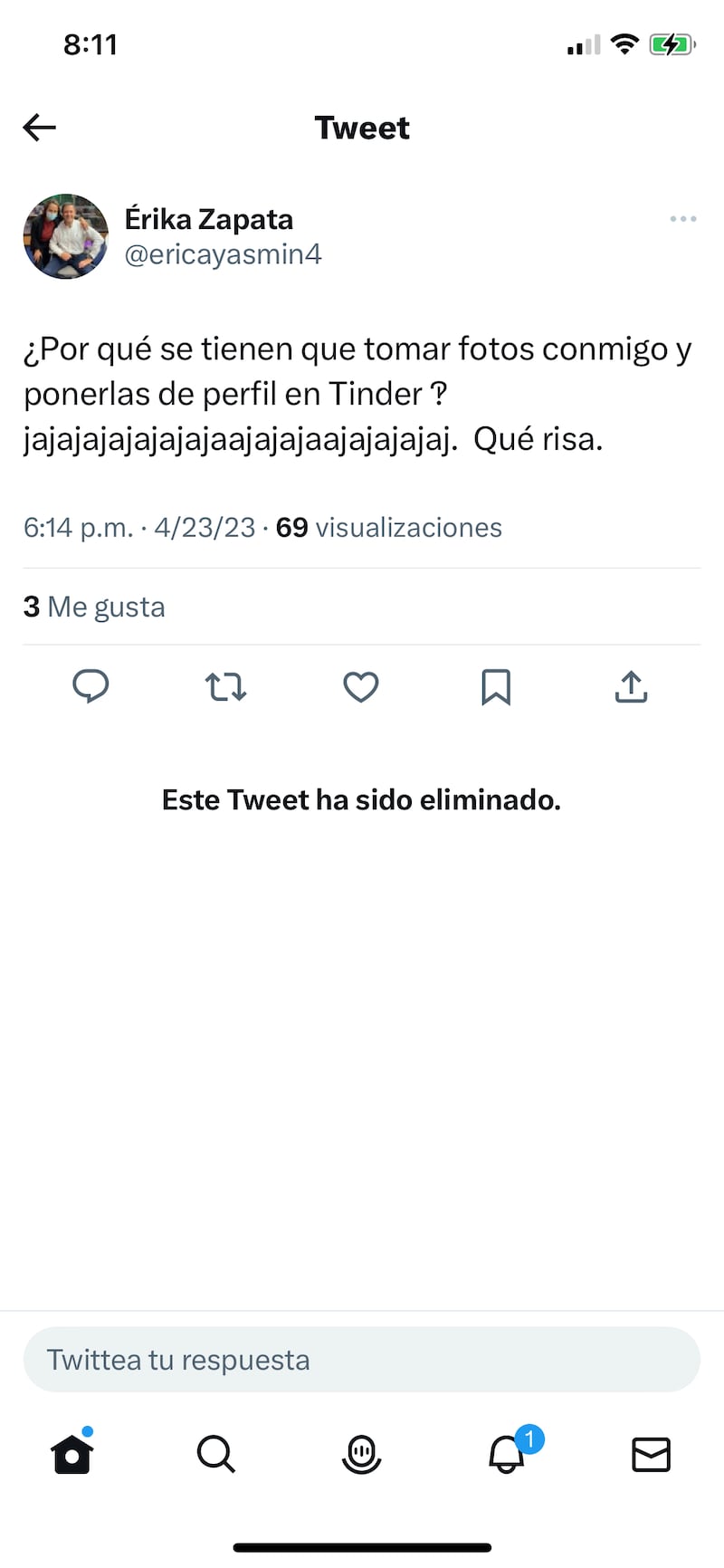Retweet this tweet
Image resolution: width=724 pixels, height=1568 pixels.
tap(225, 687)
